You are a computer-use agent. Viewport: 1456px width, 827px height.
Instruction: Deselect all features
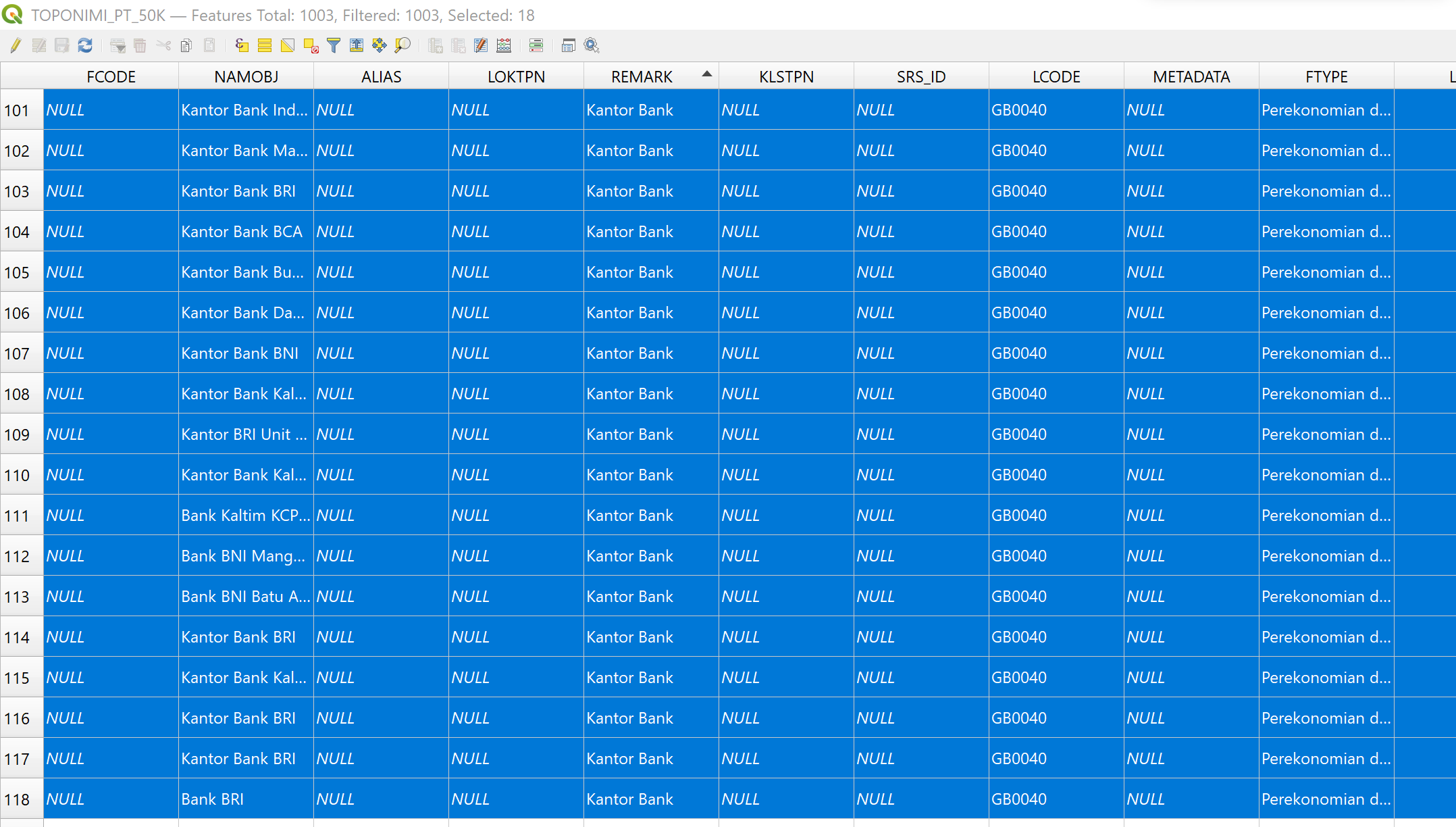coord(311,45)
